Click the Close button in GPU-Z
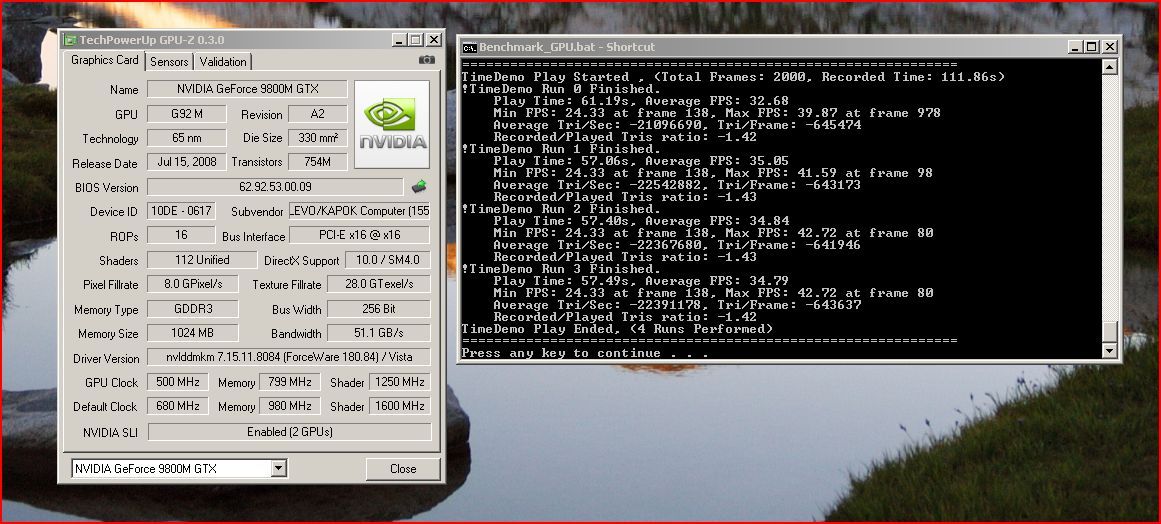The image size is (1161, 524). coord(403,468)
